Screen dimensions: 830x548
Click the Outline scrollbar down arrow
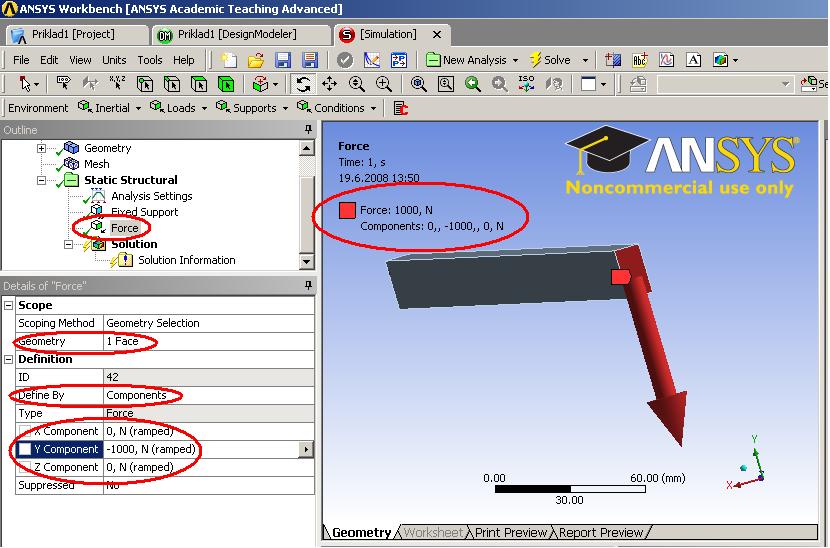tap(306, 261)
